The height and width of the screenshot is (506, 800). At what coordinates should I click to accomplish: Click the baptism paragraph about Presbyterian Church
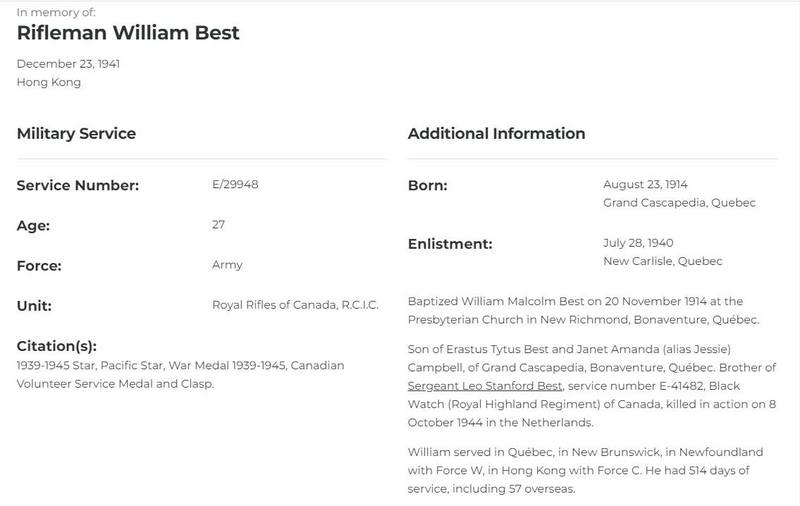[x=584, y=310]
